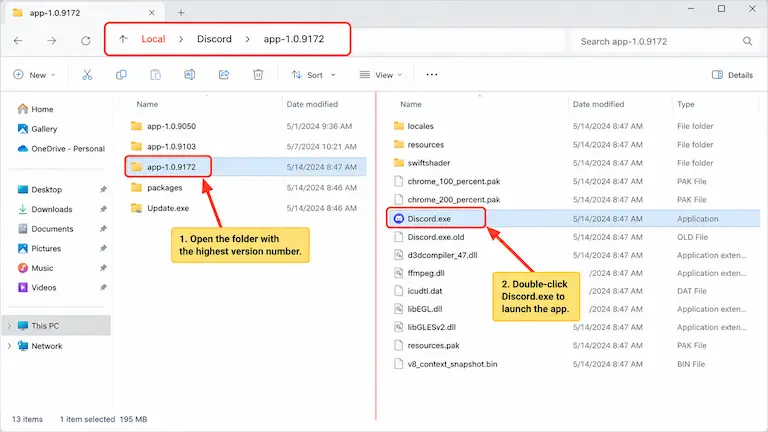Go up one folder level
768x432 pixels.
pos(123,39)
